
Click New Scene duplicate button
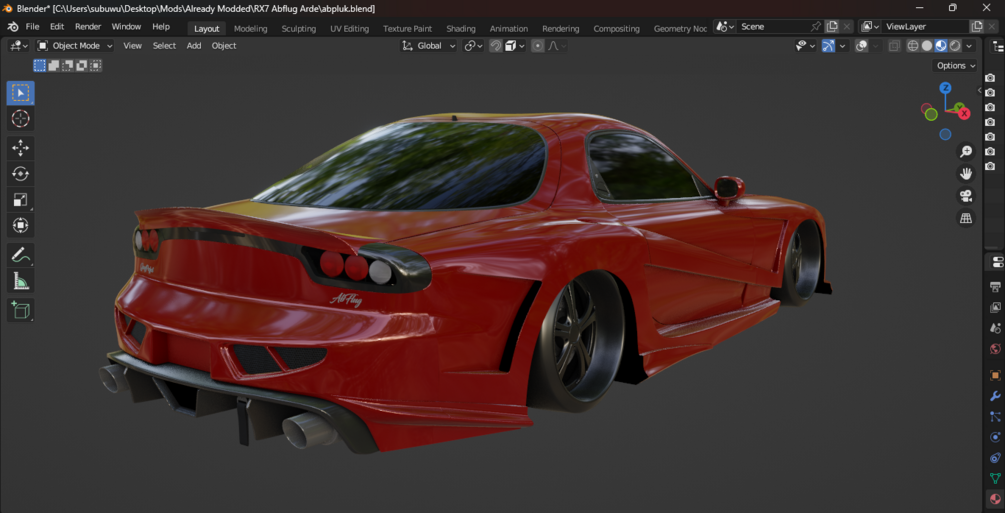(x=832, y=27)
